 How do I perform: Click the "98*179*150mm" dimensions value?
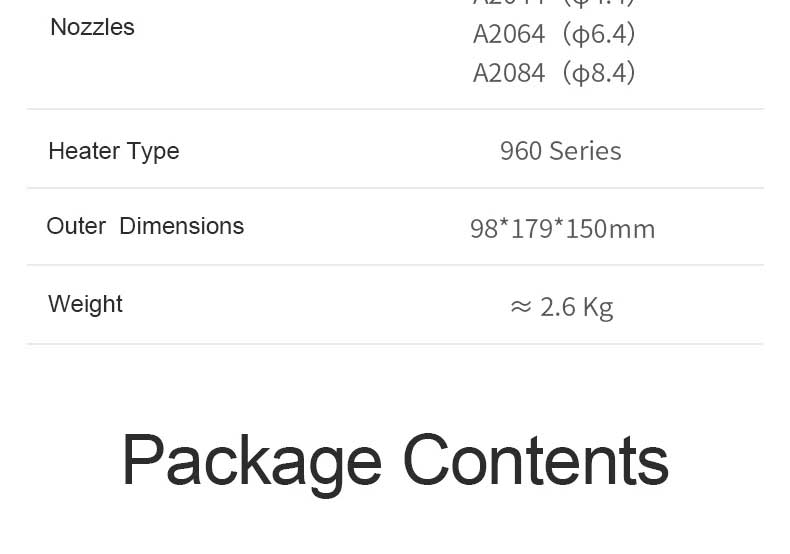click(x=562, y=229)
